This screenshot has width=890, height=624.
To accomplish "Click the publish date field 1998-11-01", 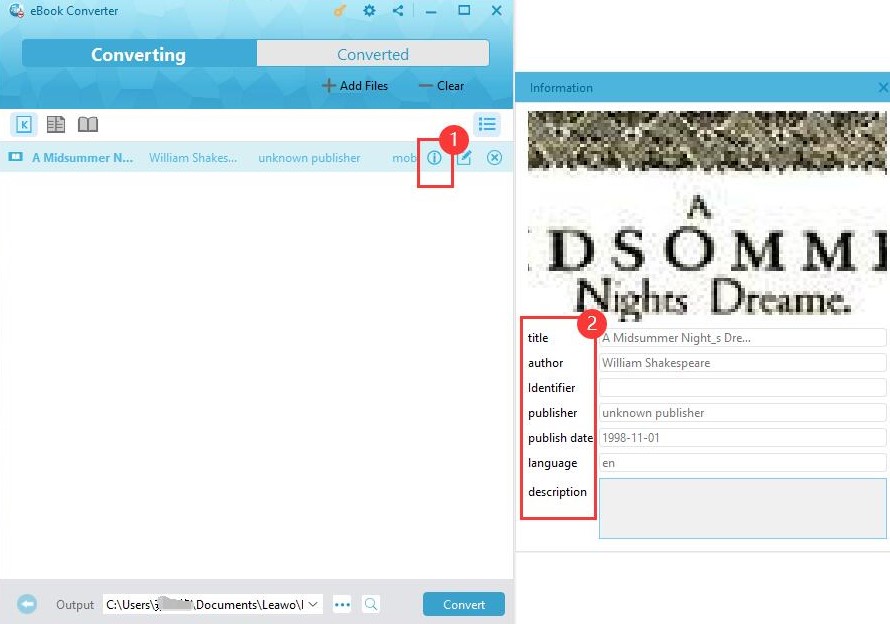I will pos(742,438).
